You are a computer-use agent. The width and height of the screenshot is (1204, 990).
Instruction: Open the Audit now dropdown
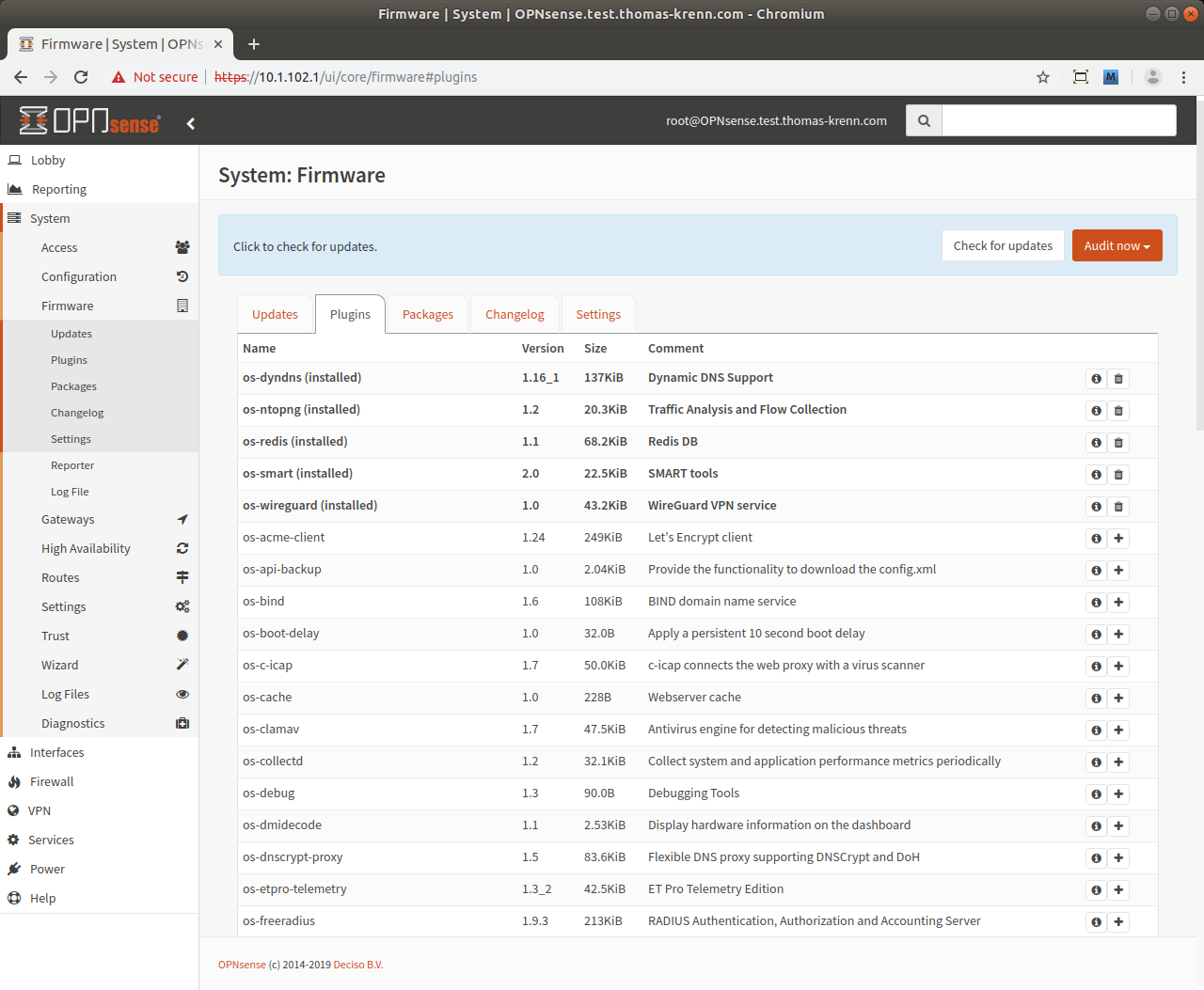click(x=1117, y=246)
